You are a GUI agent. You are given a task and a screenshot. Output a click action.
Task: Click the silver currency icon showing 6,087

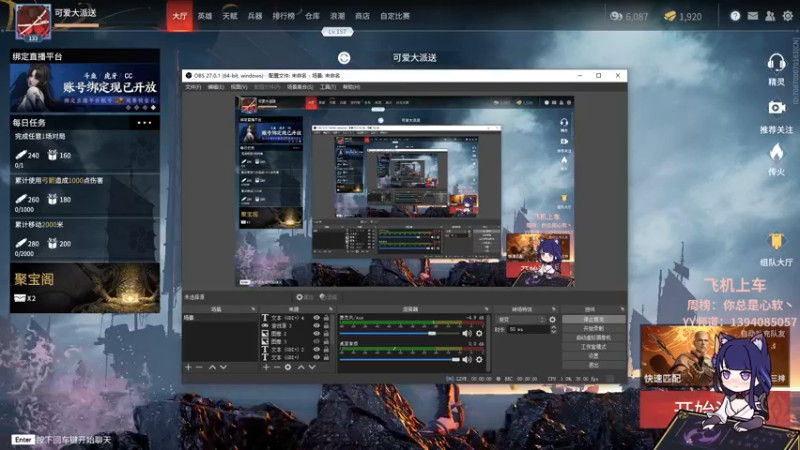click(x=616, y=16)
